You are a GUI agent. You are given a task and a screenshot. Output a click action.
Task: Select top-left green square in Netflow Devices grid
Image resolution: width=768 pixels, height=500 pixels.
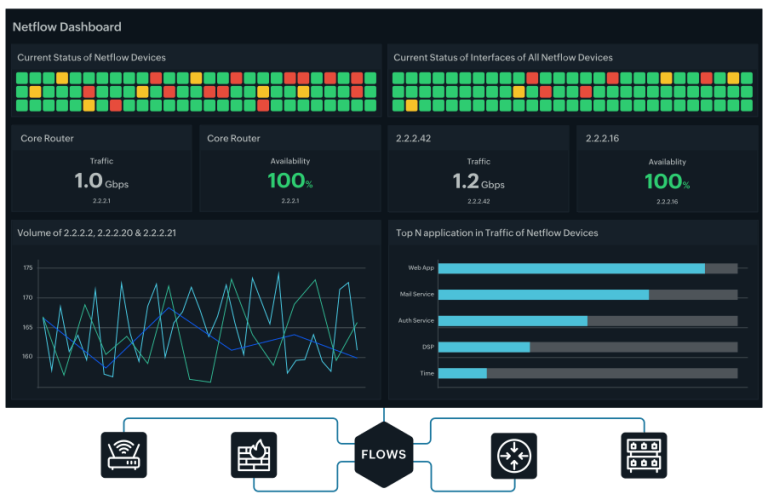point(22,78)
